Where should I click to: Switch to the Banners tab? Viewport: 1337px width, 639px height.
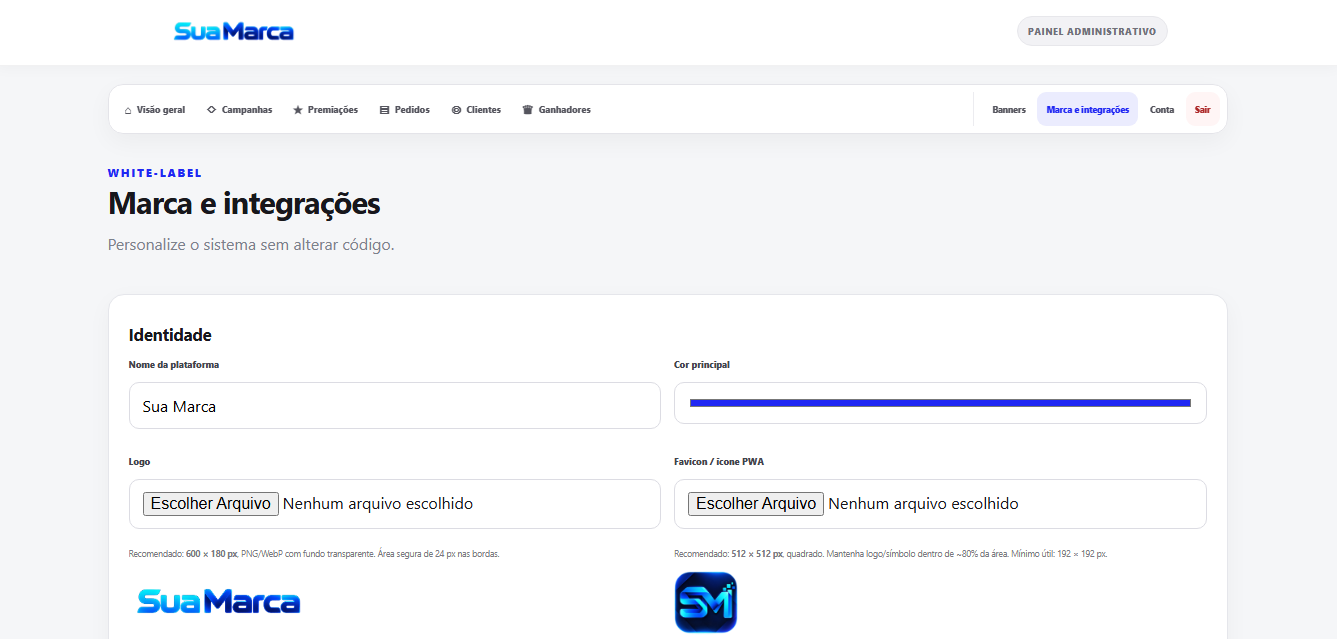(x=1009, y=110)
